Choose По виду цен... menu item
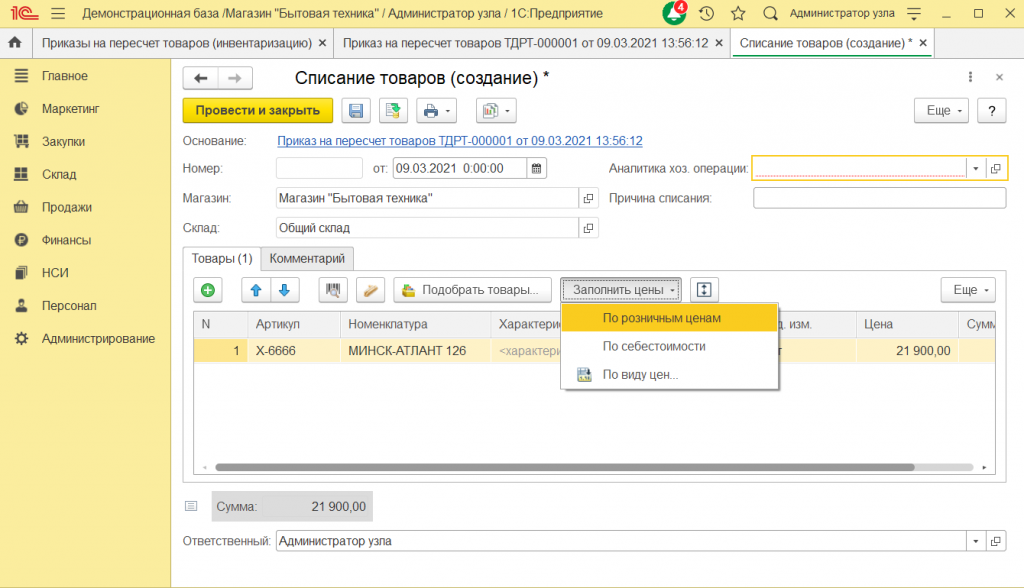The width and height of the screenshot is (1024, 588). click(x=669, y=374)
